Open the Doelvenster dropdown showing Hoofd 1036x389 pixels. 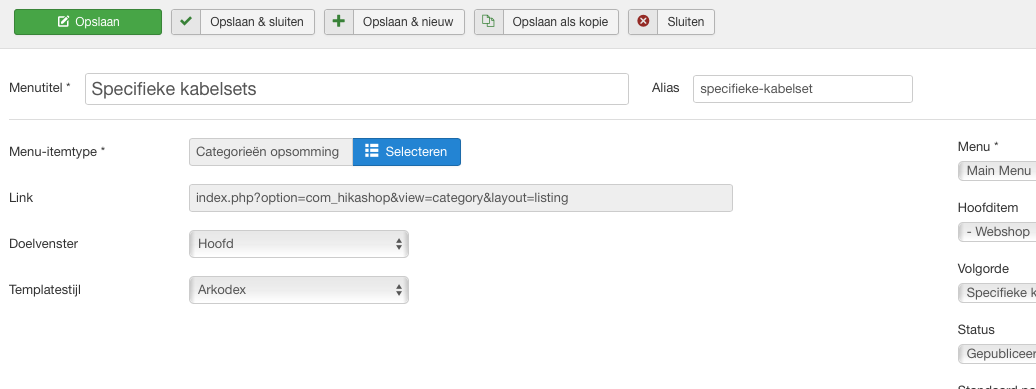(299, 244)
